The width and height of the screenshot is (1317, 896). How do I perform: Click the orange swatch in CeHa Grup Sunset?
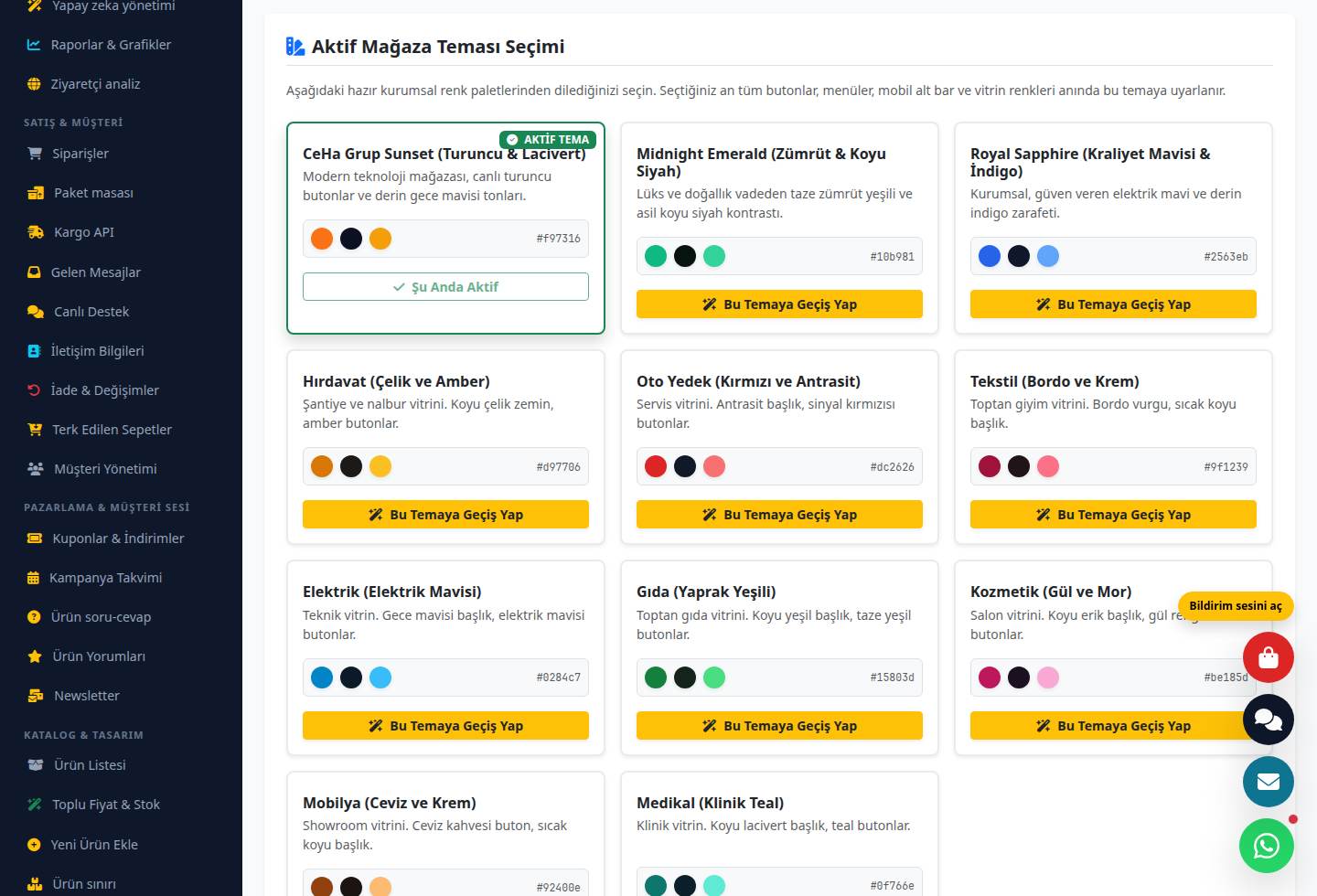click(x=322, y=239)
